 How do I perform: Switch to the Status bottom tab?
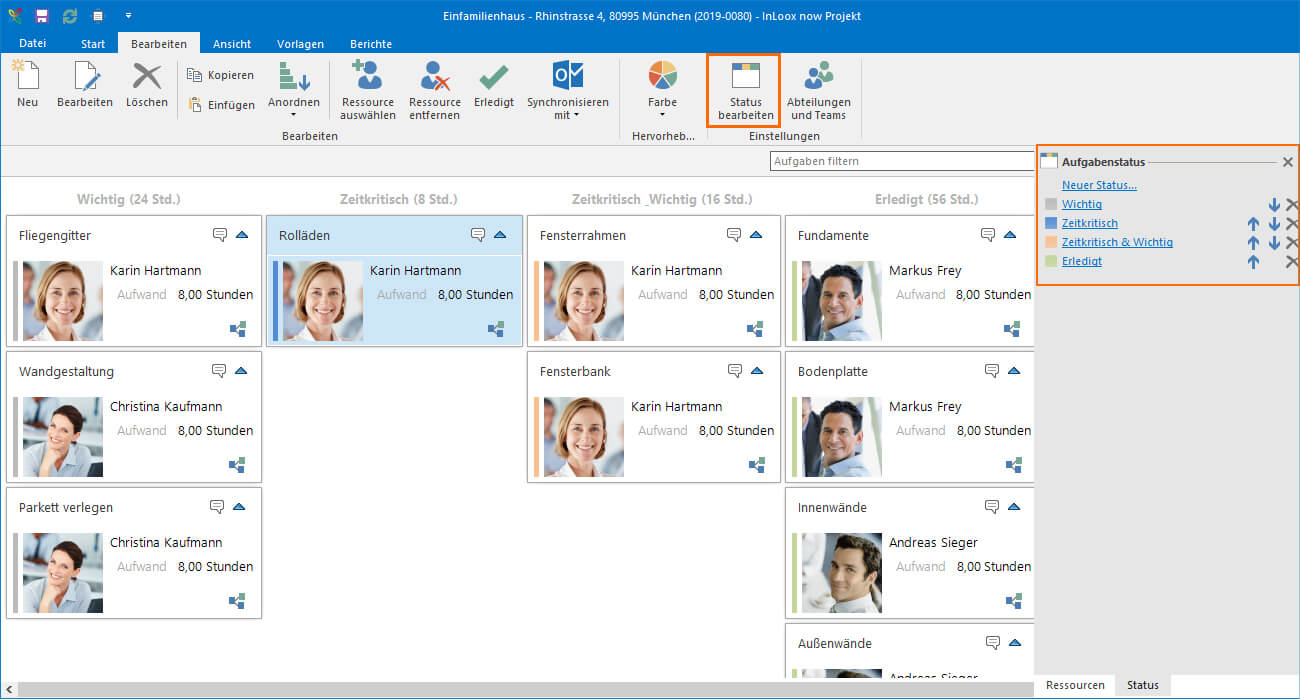[1142, 685]
